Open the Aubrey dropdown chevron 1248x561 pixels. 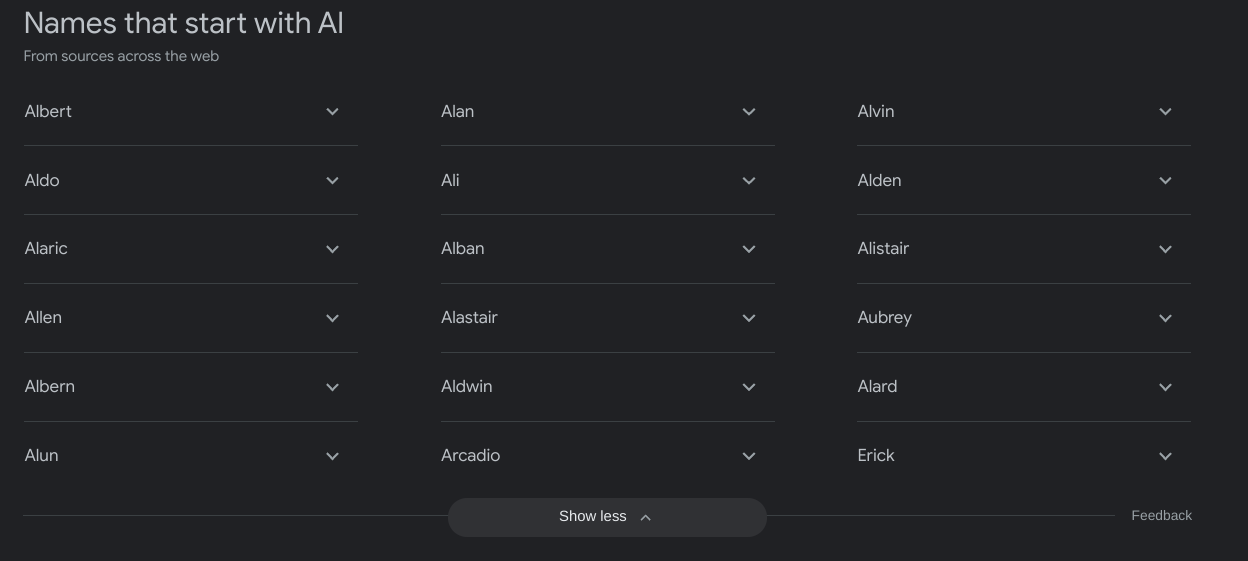coord(1165,318)
